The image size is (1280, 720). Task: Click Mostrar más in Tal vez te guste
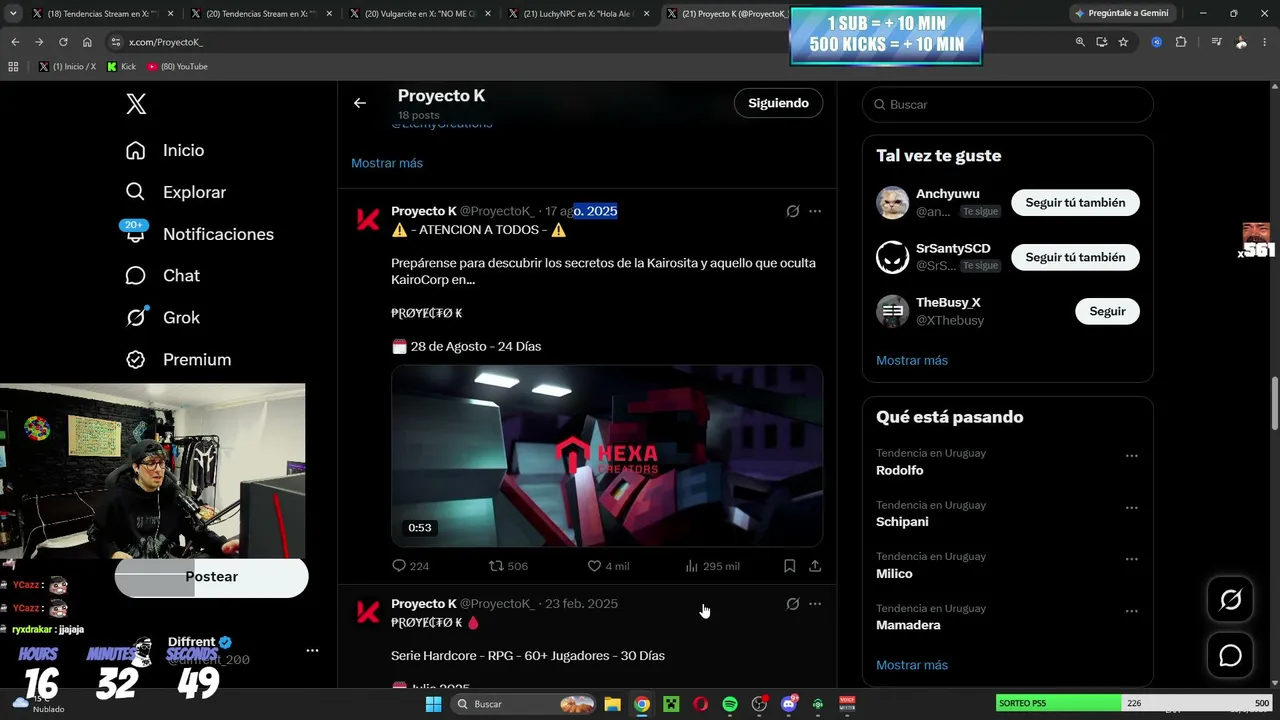[x=912, y=360]
